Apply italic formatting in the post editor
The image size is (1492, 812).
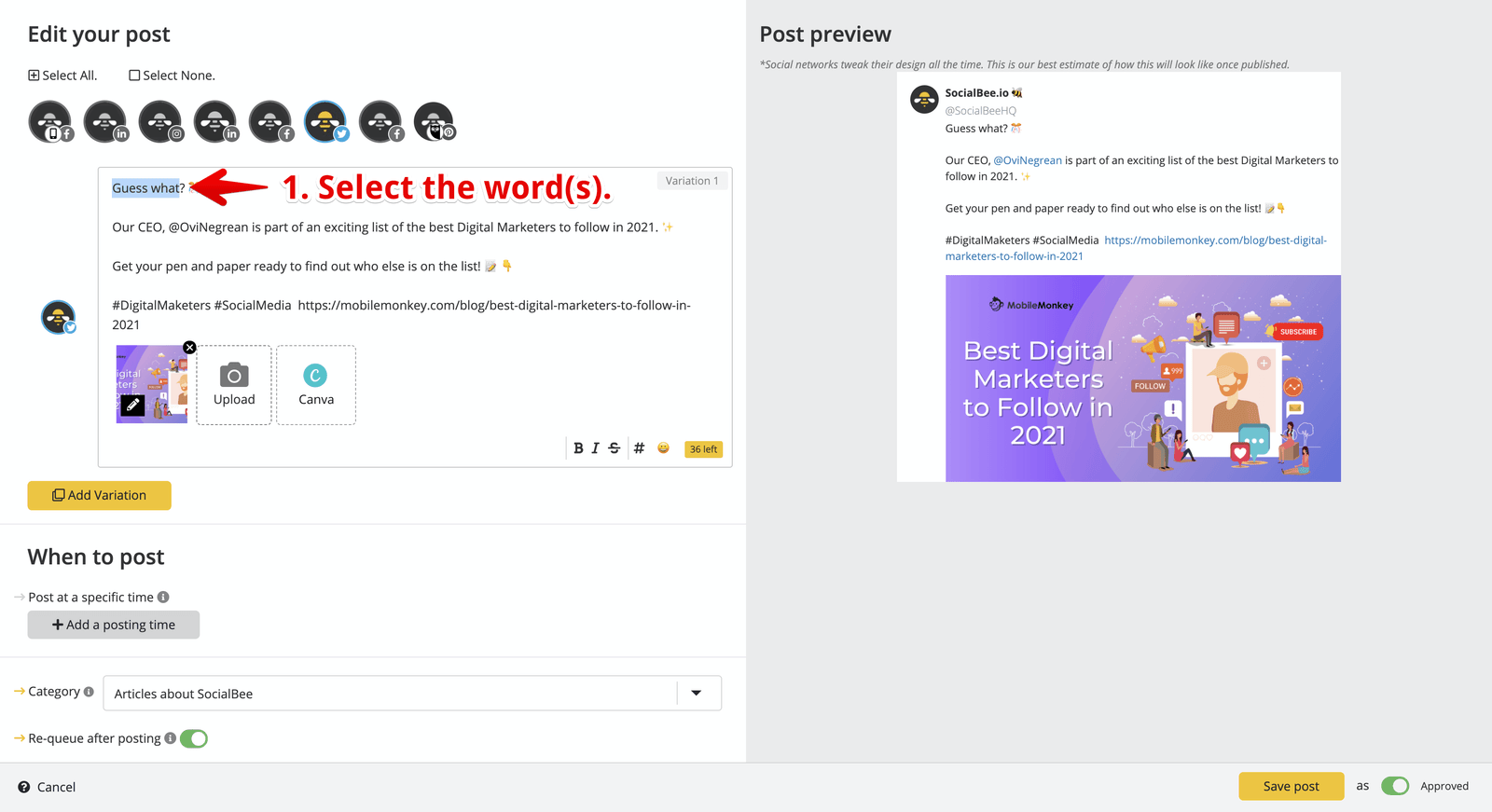coord(596,447)
